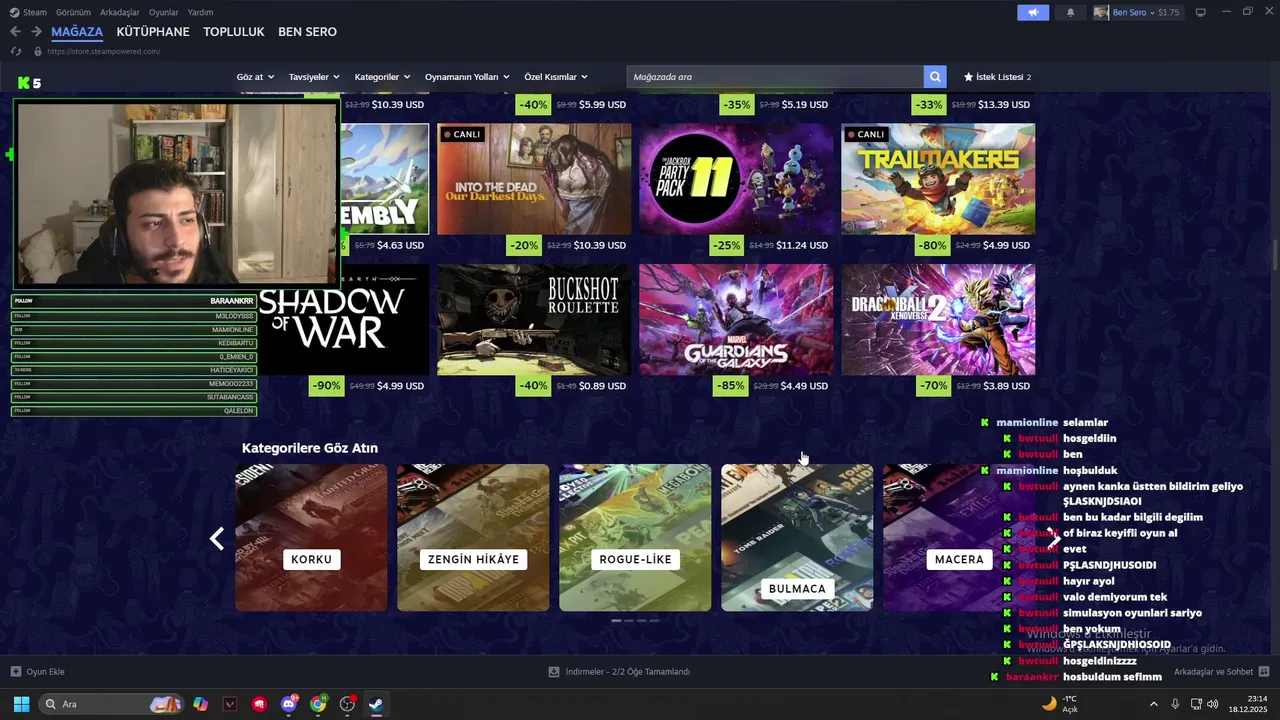
Task: Reload the store page
Action: click(16, 51)
